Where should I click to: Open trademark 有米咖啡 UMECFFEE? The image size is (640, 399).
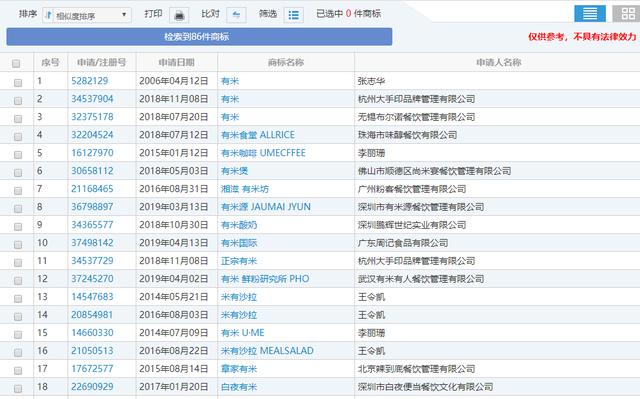click(263, 153)
